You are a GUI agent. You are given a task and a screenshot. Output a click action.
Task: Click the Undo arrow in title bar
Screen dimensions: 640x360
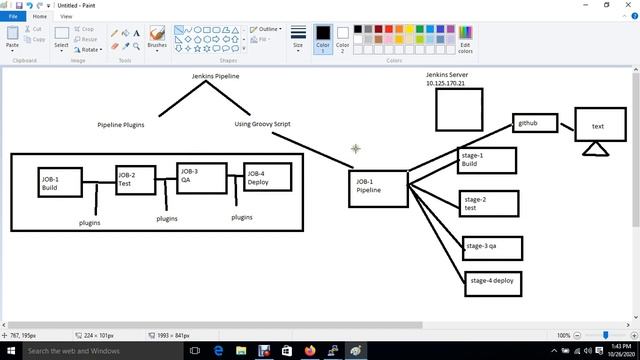pyautogui.click(x=29, y=6)
